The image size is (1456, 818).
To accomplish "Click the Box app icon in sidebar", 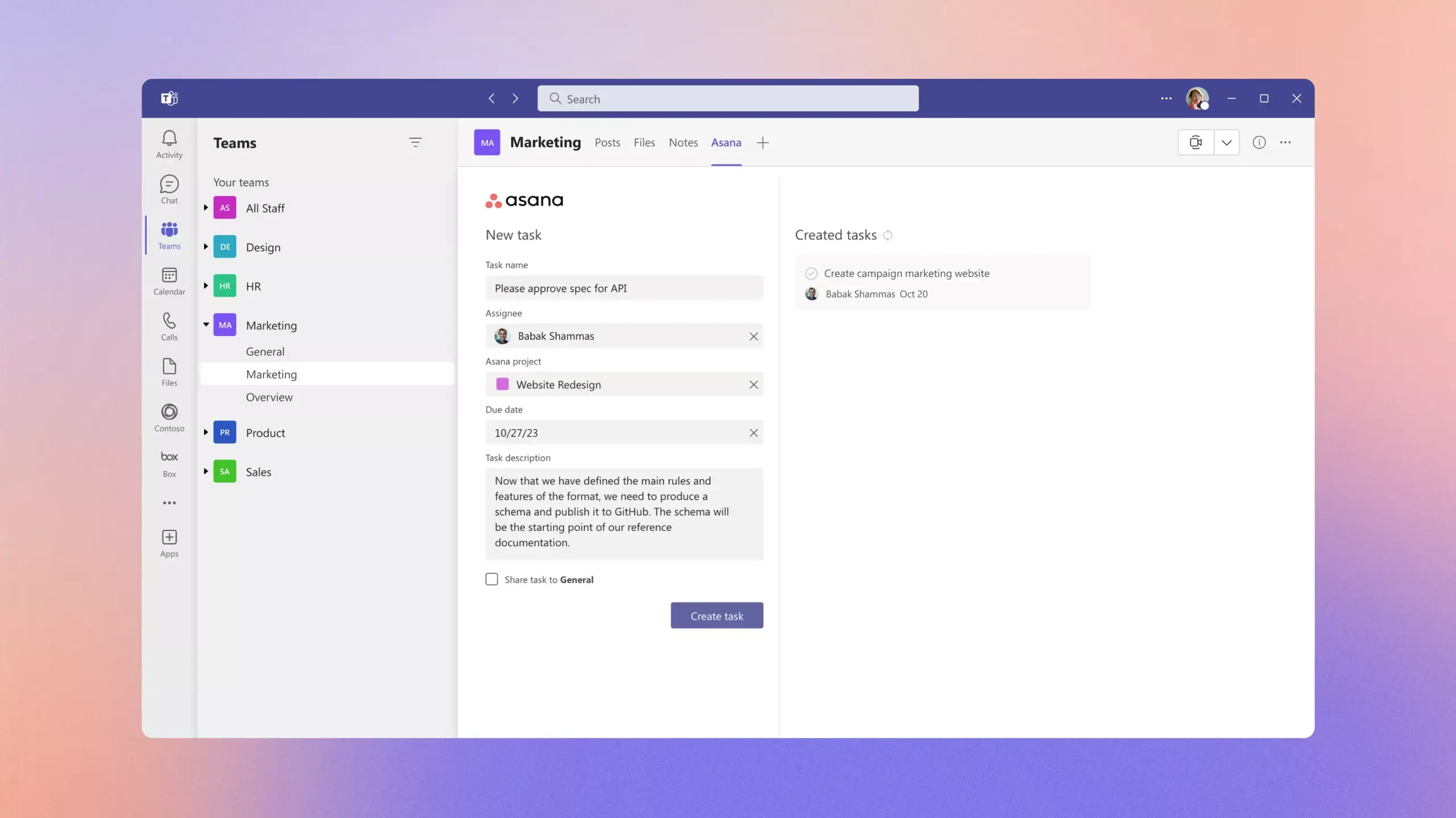I will [x=168, y=463].
